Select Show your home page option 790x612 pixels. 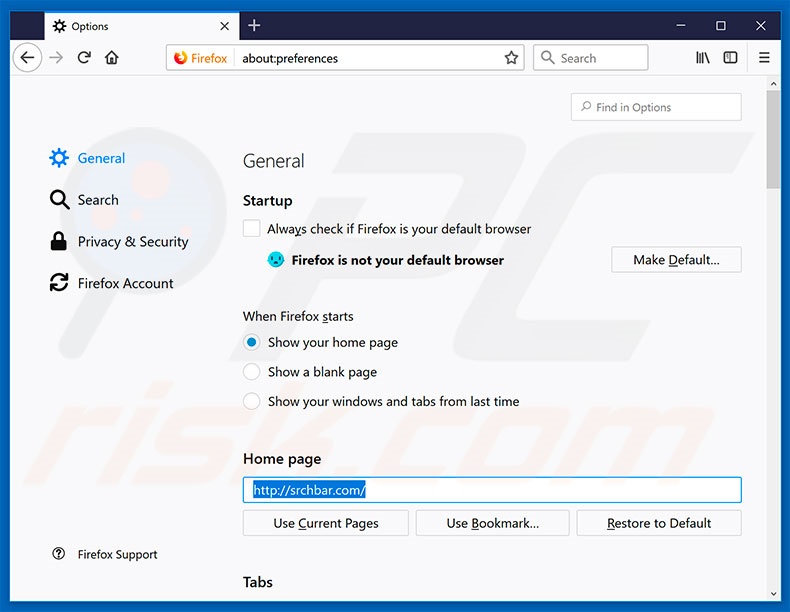coord(251,343)
